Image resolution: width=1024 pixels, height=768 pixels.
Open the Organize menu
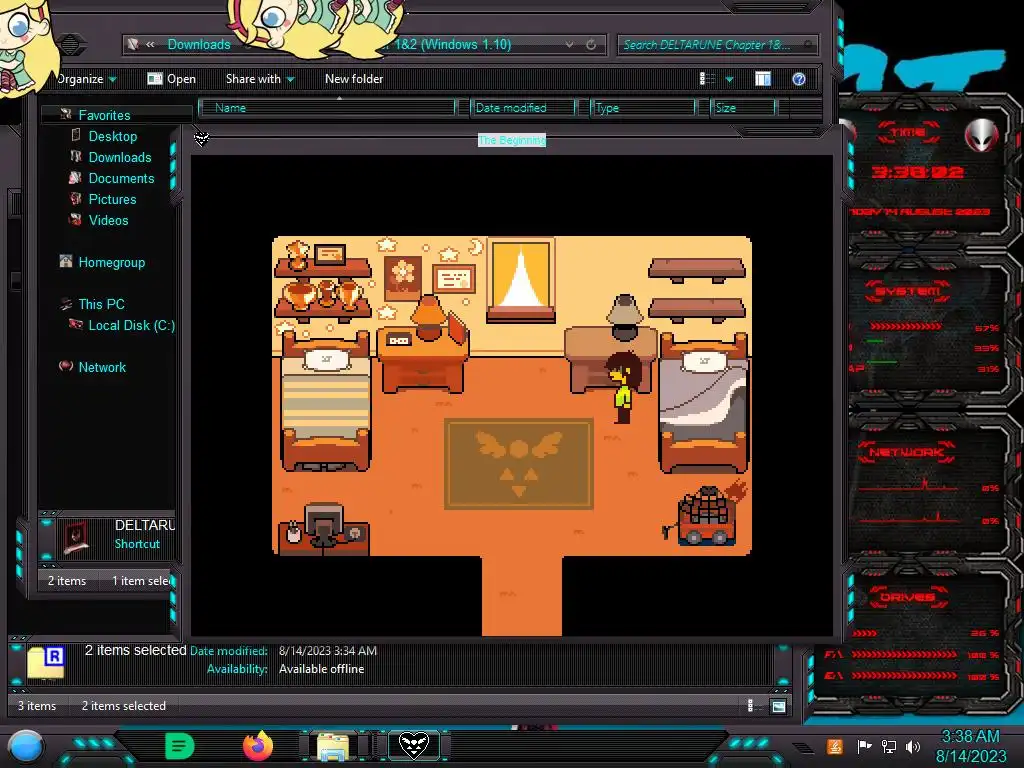[x=86, y=79]
